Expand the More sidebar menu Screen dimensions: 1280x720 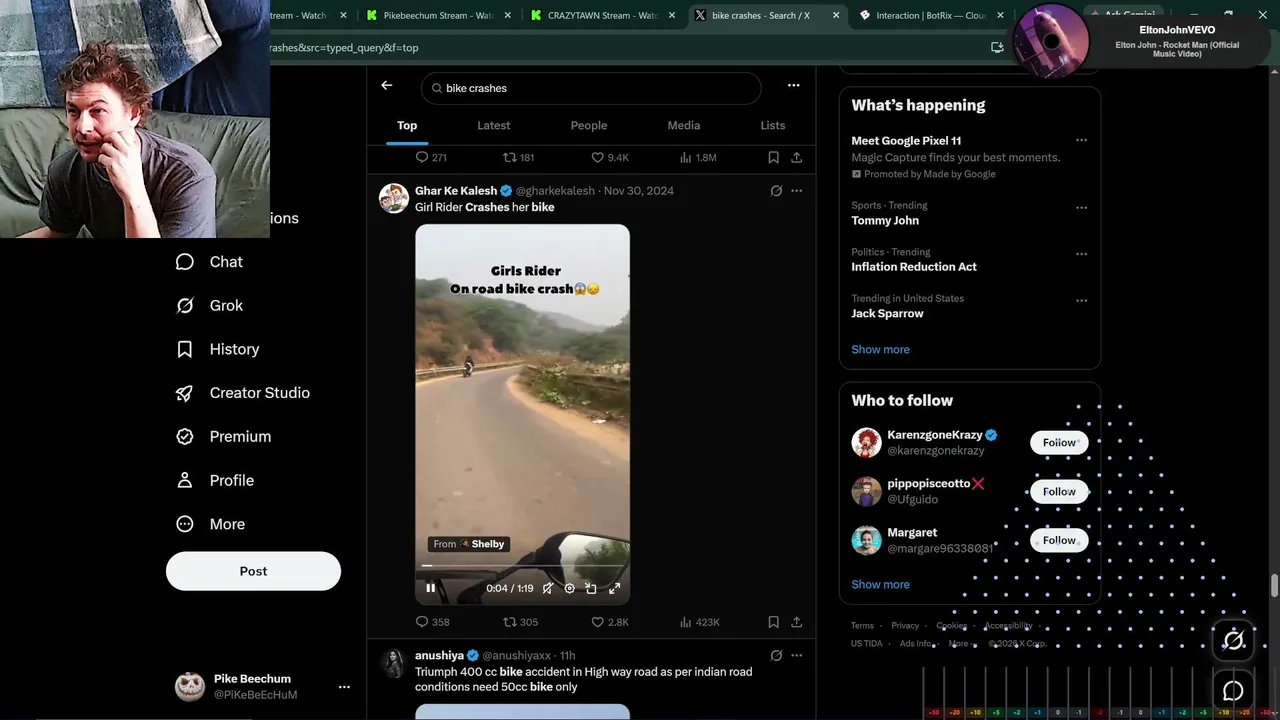tap(211, 524)
